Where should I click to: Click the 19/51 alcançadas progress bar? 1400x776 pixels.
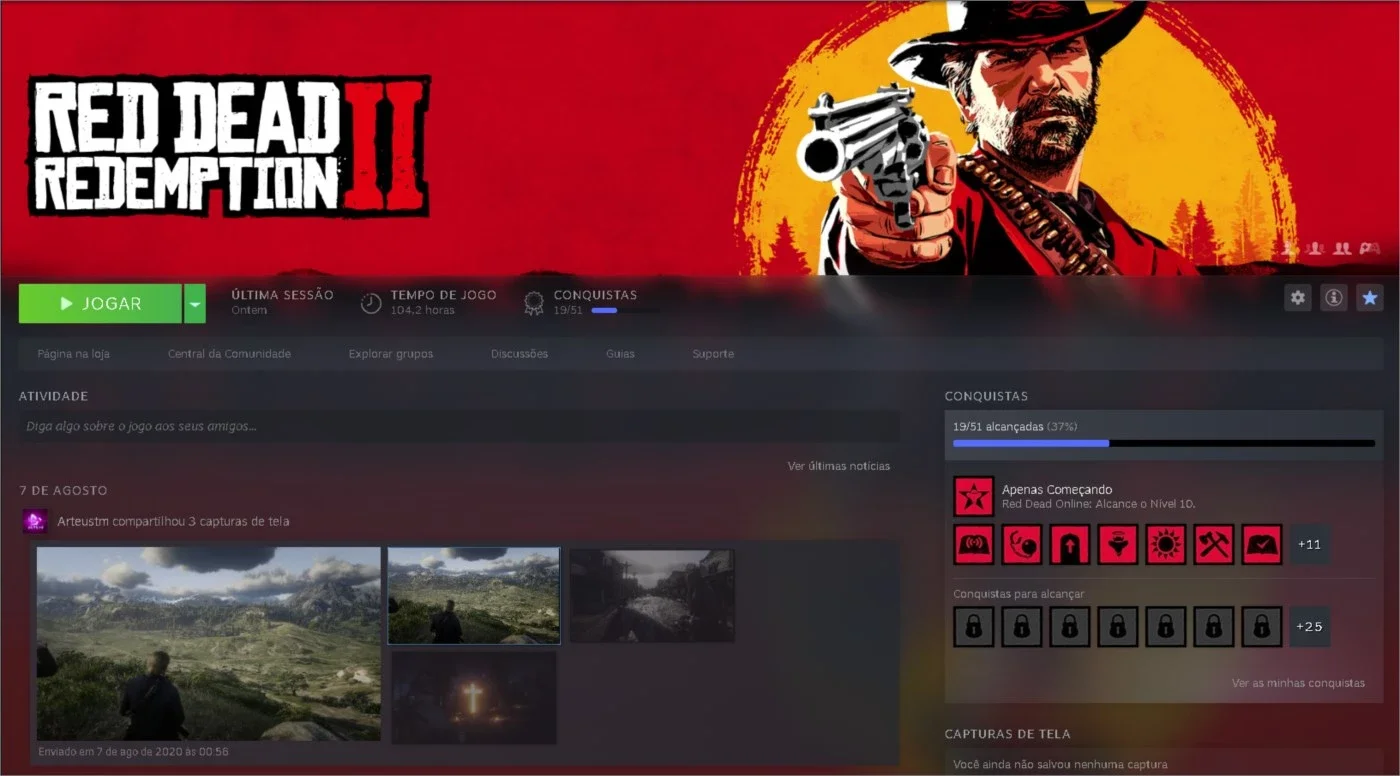[x=1164, y=443]
